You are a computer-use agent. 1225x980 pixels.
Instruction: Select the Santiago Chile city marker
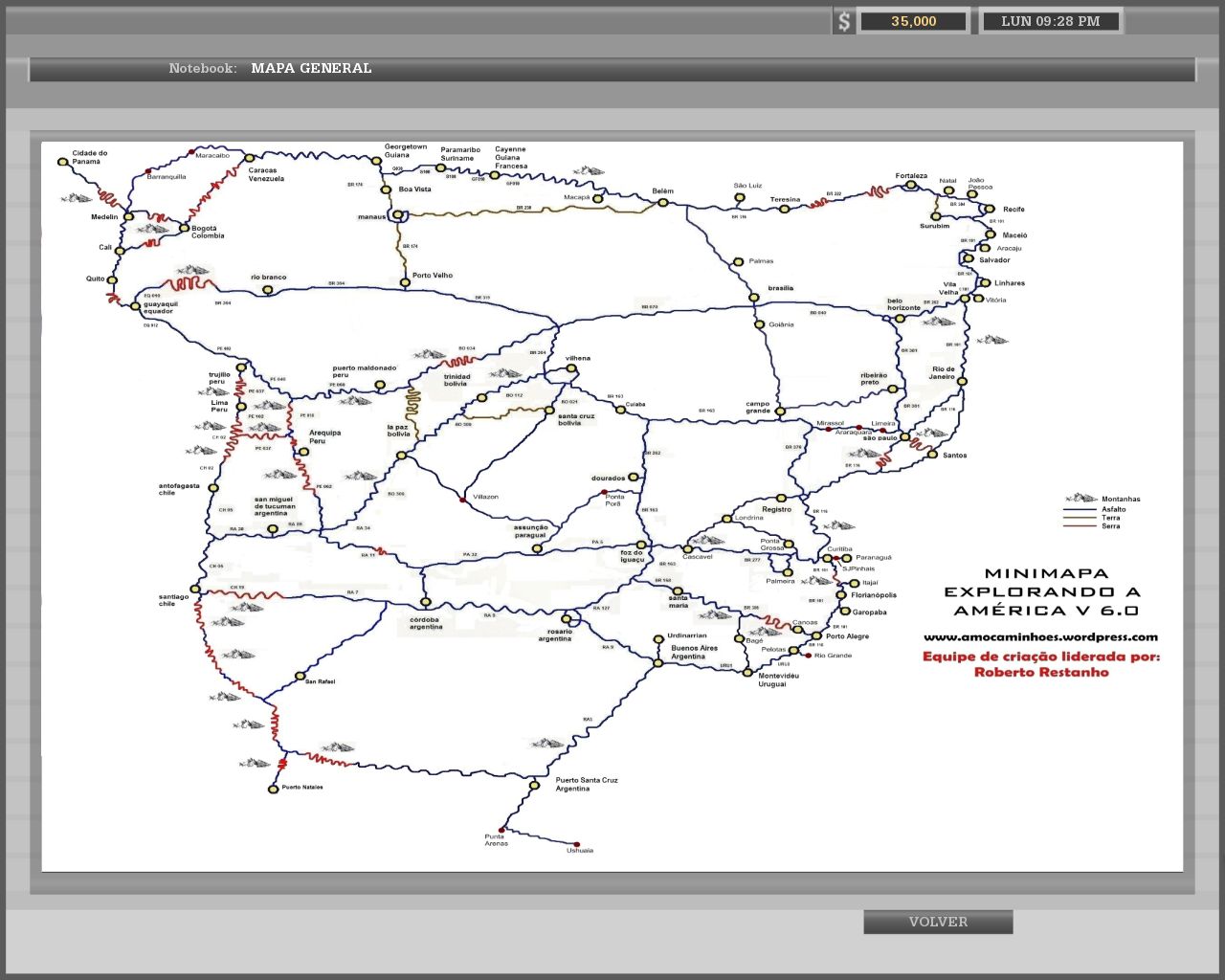coord(195,590)
